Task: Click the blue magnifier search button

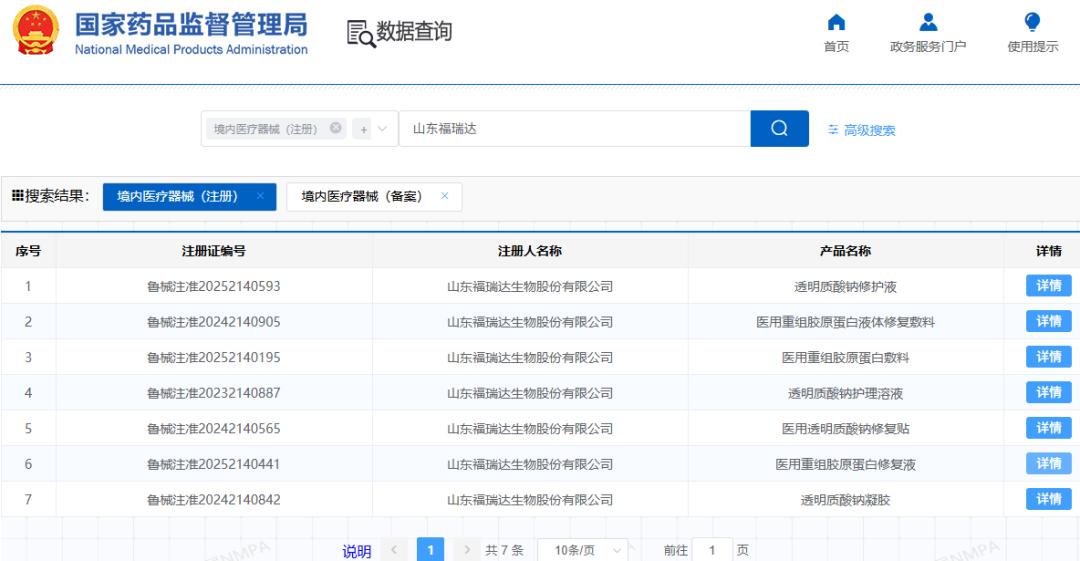Action: pyautogui.click(x=779, y=129)
